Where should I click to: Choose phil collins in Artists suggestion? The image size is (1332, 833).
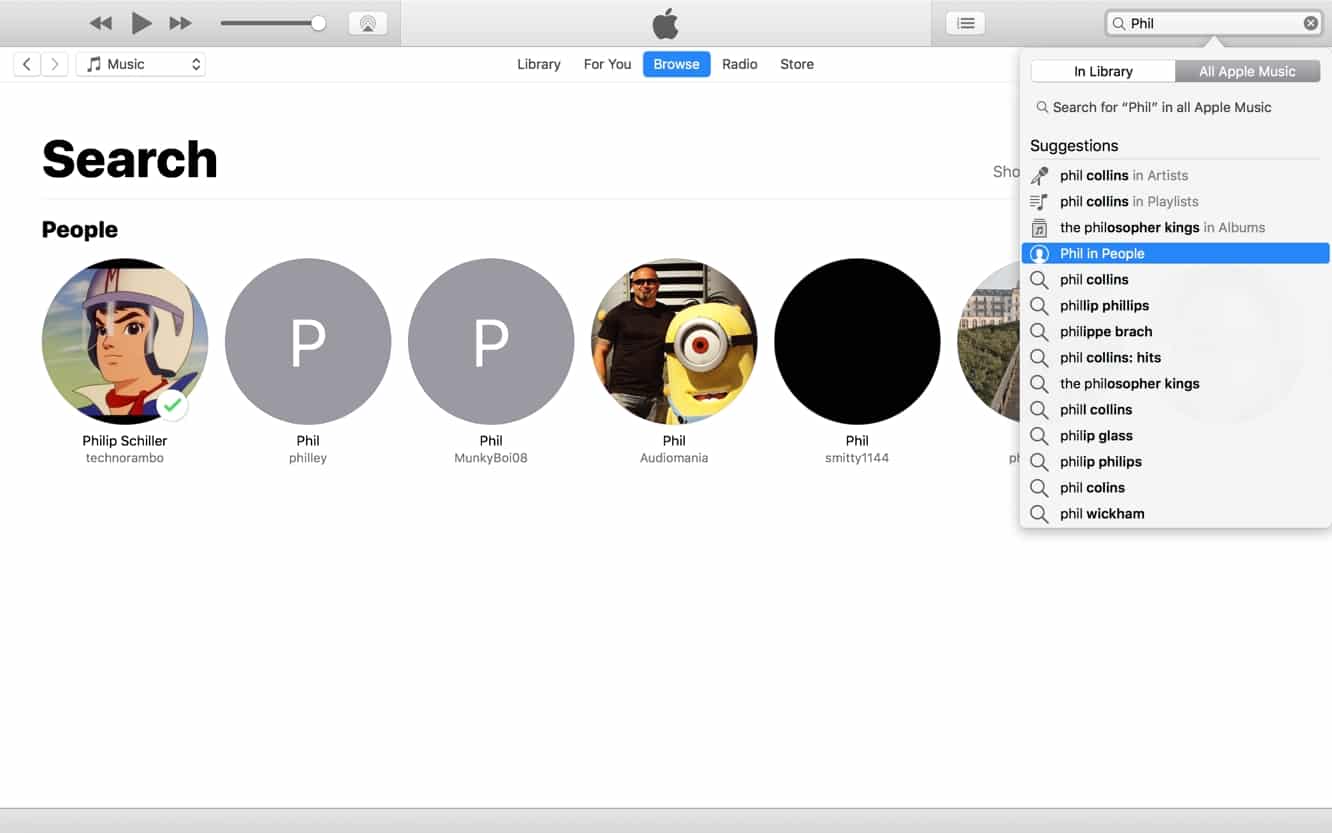[1175, 175]
